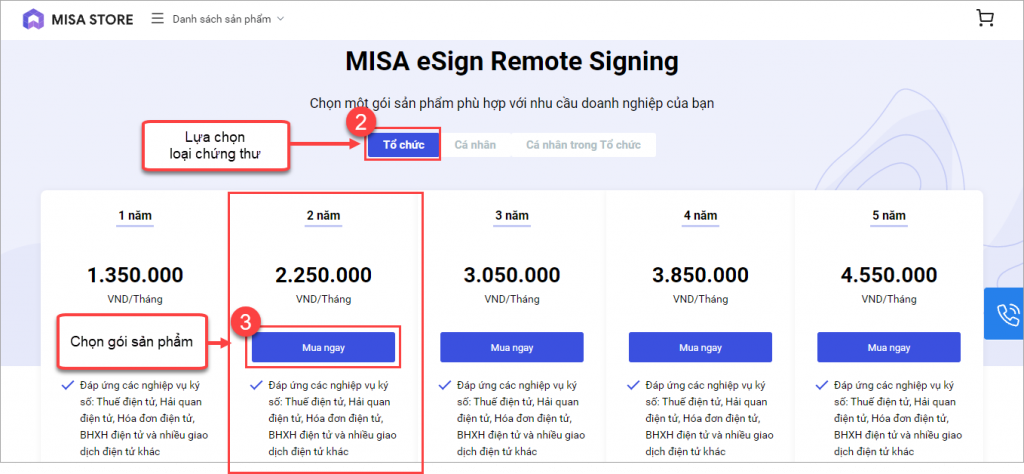The height and width of the screenshot is (474, 1024).
Task: Click the 3.050.000 price label
Action: 512,275
